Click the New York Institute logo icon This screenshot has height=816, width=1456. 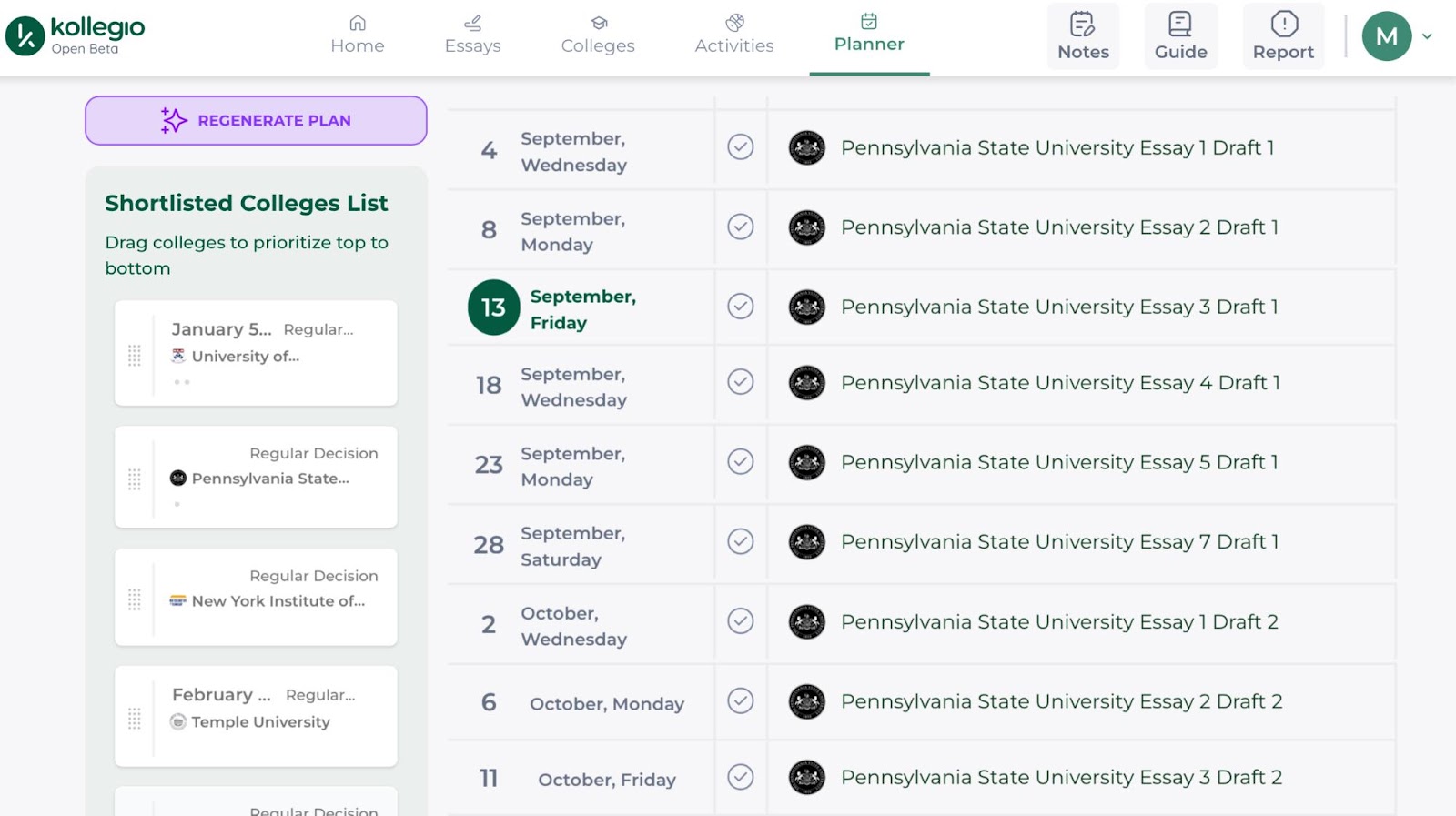click(x=178, y=600)
